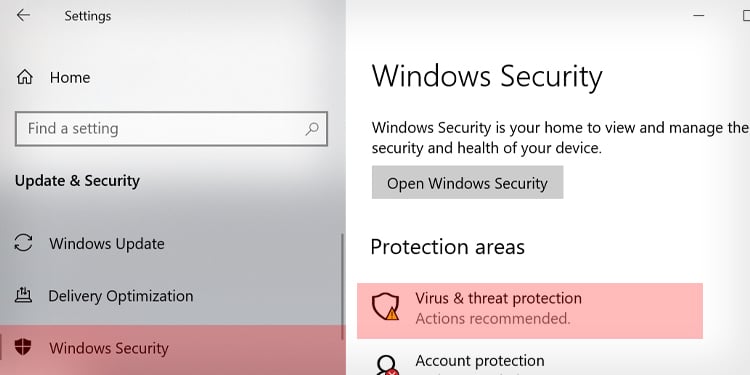
Task: Click the Virus & threat warning shield icon
Action: 386,307
